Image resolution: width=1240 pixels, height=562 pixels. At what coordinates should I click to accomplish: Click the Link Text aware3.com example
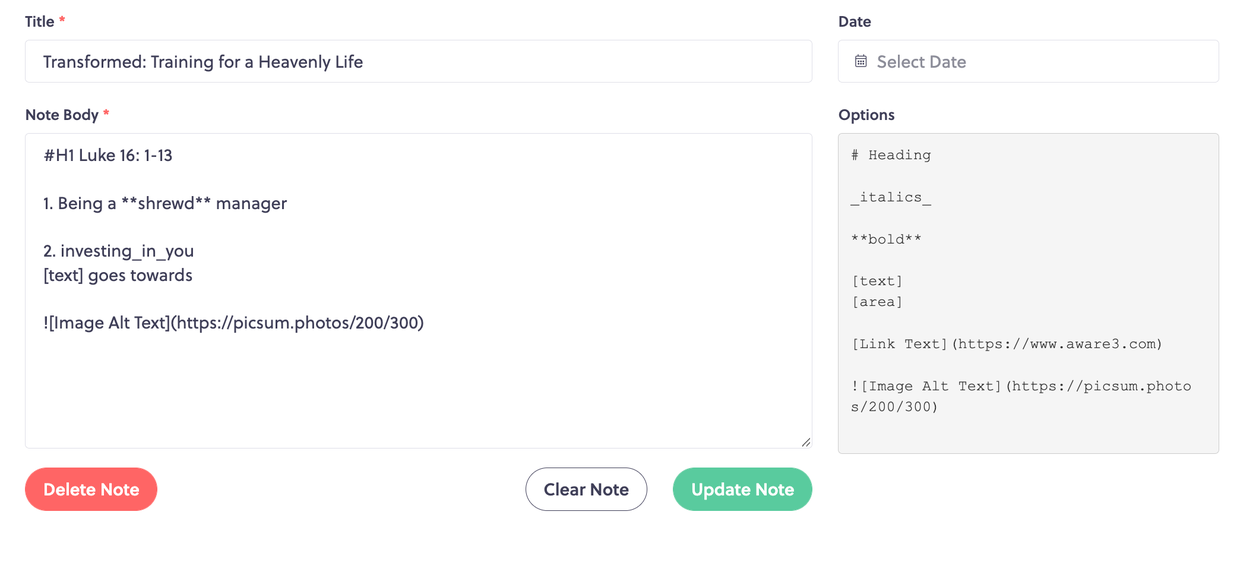[1007, 344]
